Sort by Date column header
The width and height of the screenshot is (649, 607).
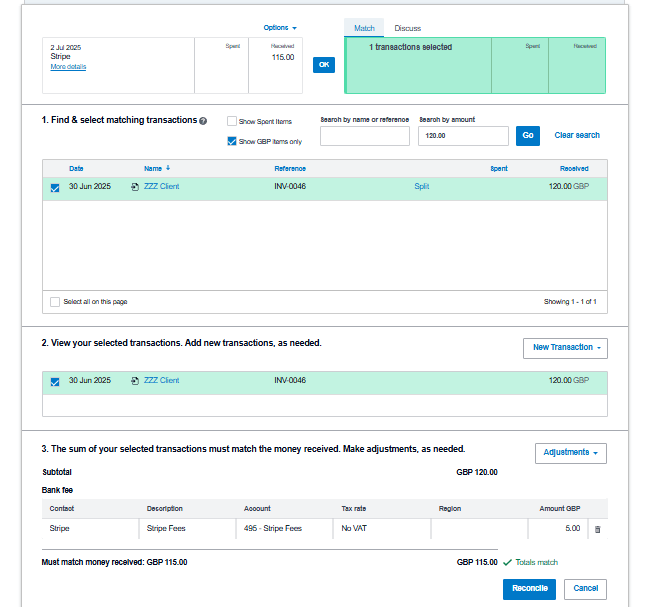(76, 168)
